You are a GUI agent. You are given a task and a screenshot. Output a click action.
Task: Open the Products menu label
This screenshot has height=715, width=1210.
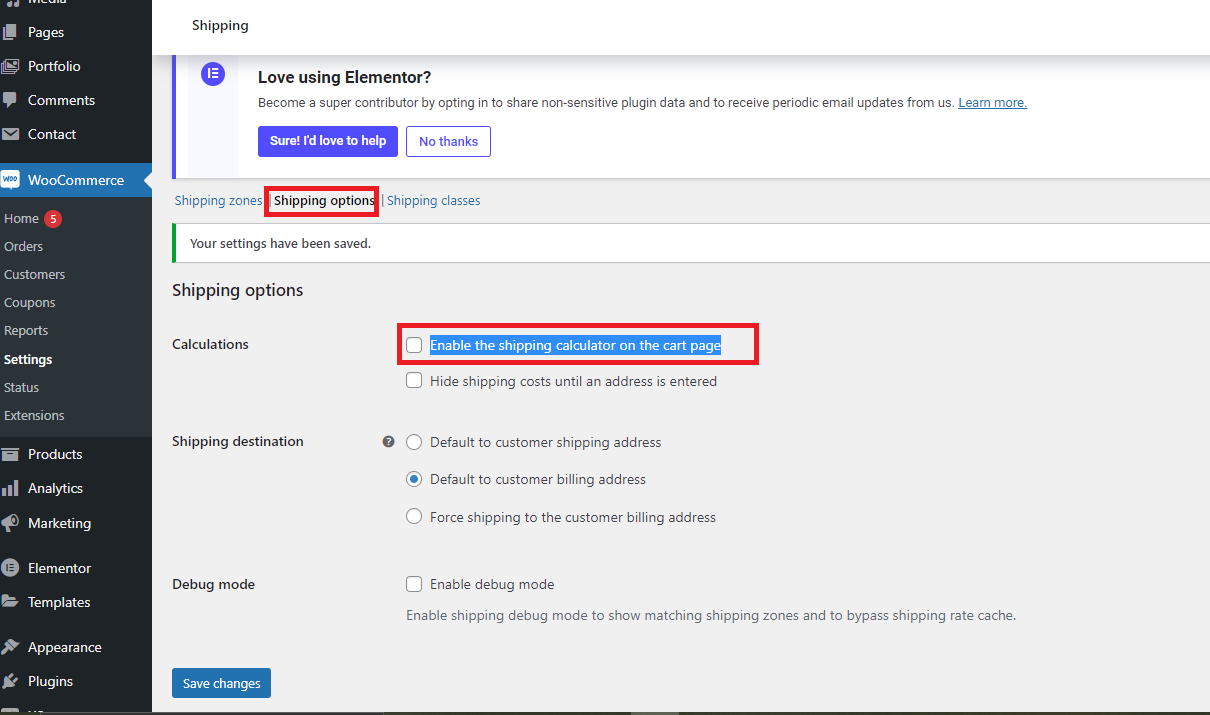click(55, 454)
